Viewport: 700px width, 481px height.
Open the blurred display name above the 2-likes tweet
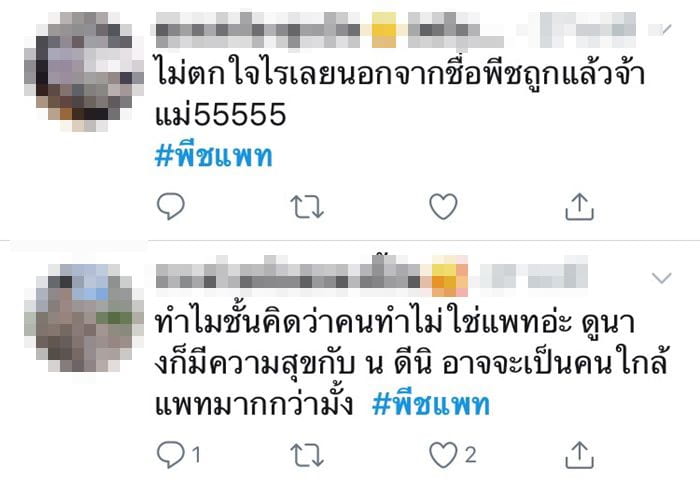pos(312,277)
